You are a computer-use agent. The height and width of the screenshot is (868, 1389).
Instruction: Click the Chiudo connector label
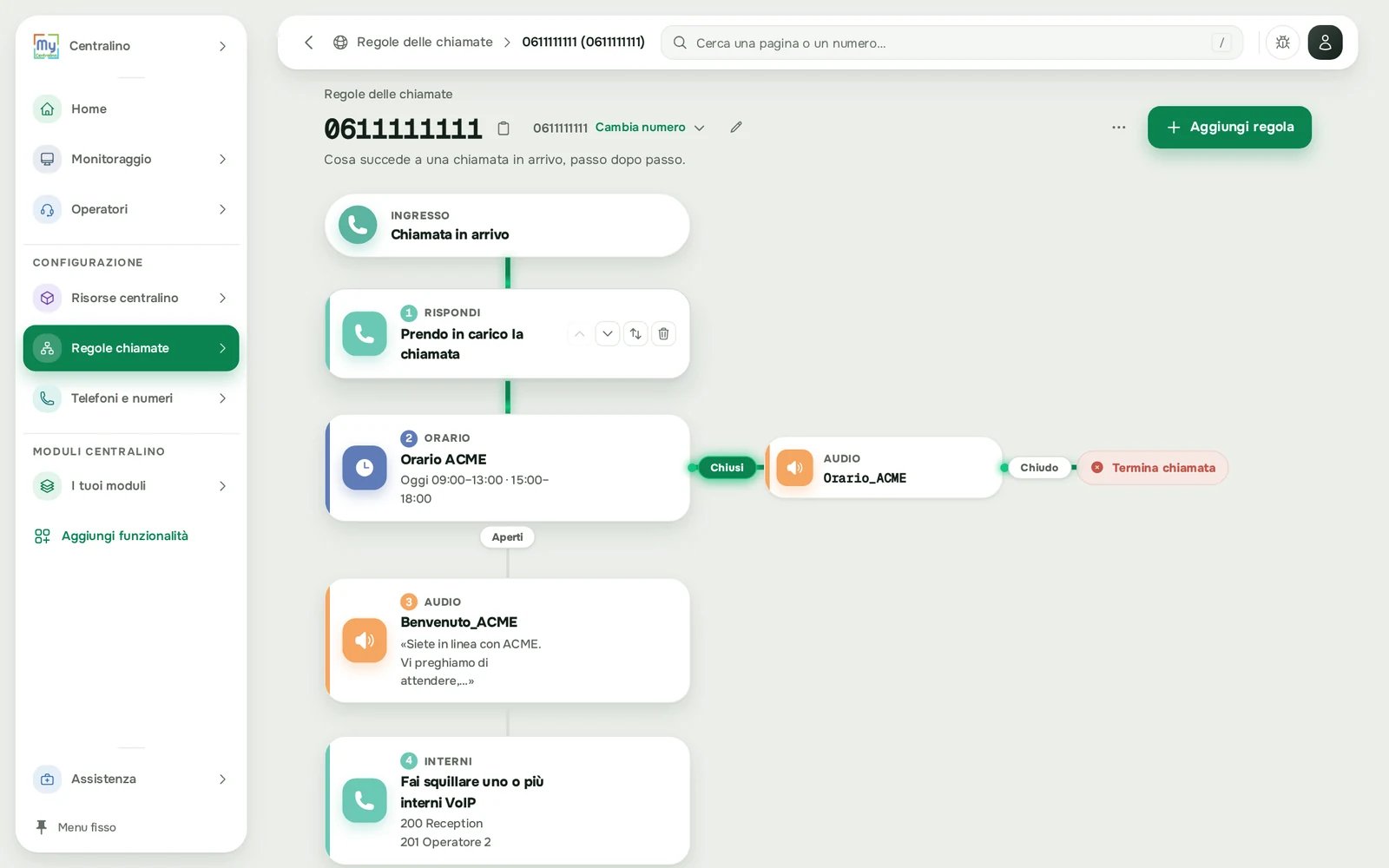(1039, 468)
